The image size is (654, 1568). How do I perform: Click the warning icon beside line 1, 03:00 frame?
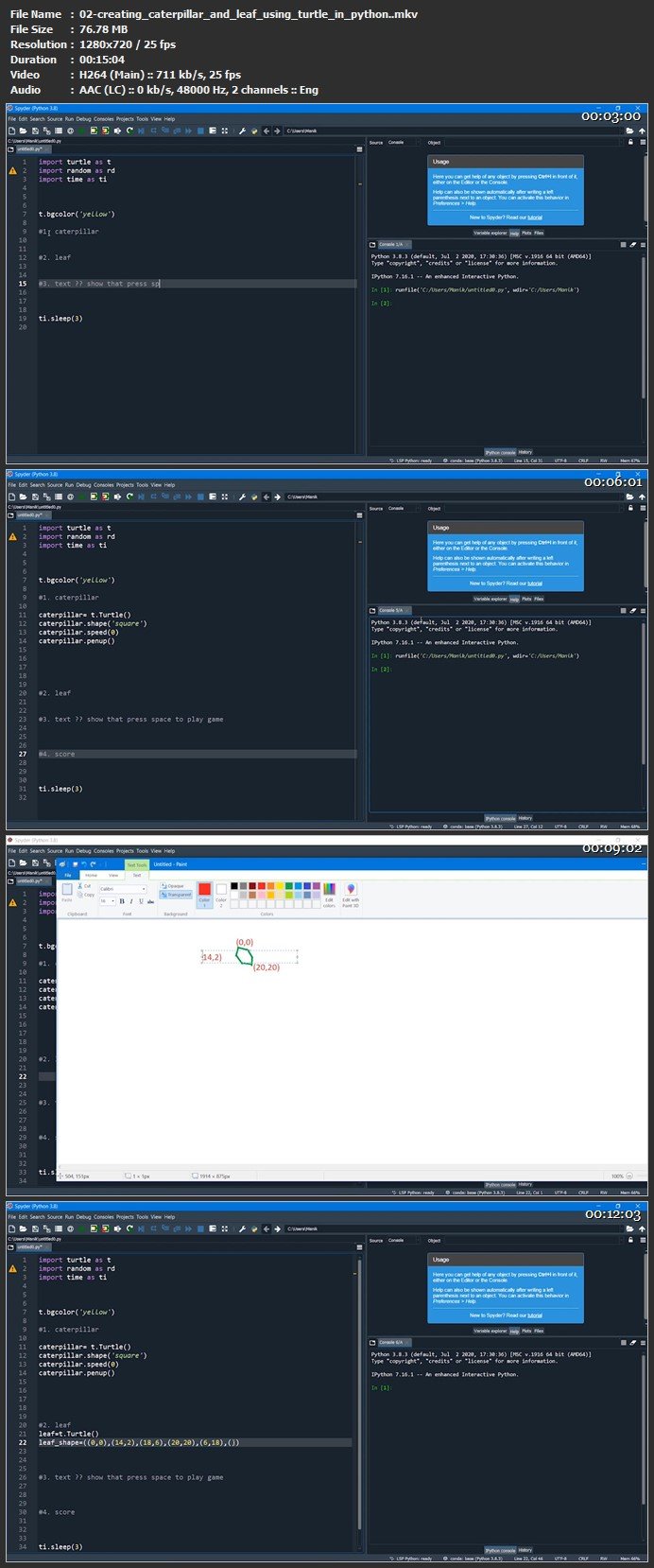(12, 170)
